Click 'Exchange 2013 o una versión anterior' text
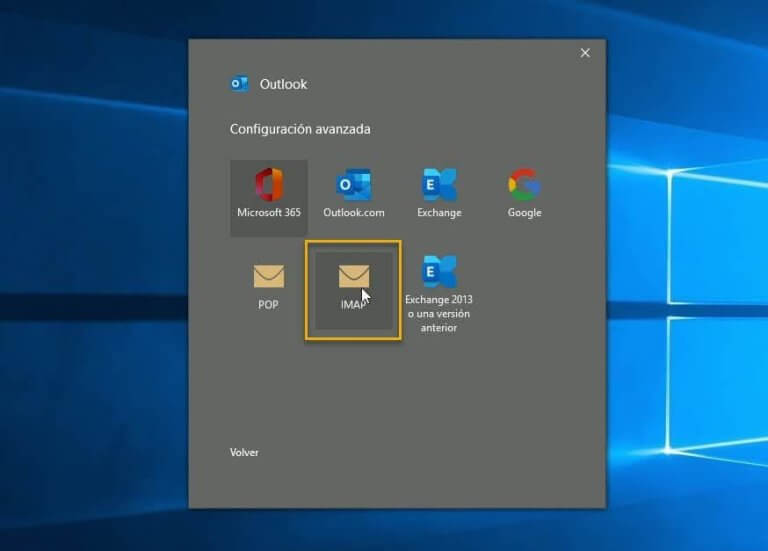This screenshot has width=768, height=551. tap(439, 313)
